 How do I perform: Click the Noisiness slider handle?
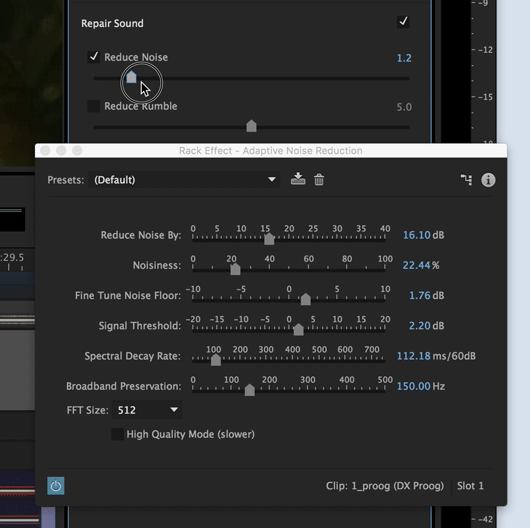(x=235, y=269)
